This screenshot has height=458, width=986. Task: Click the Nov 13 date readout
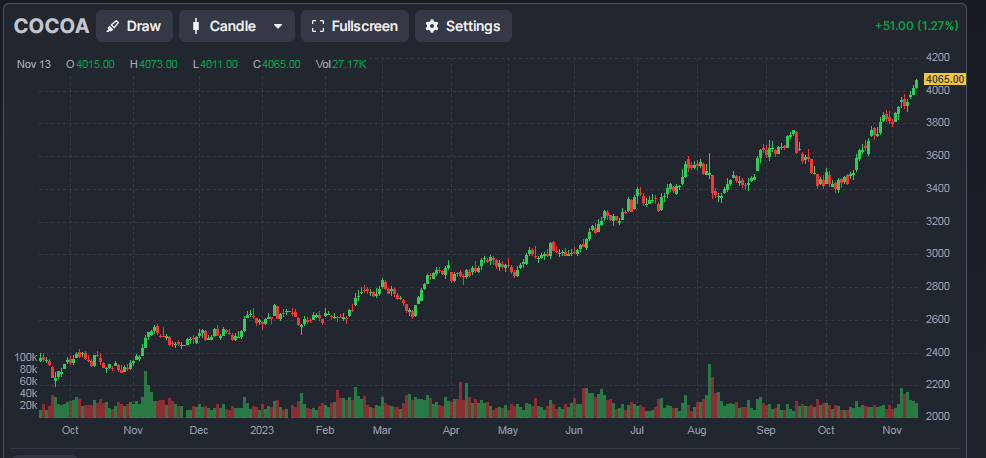pos(35,64)
